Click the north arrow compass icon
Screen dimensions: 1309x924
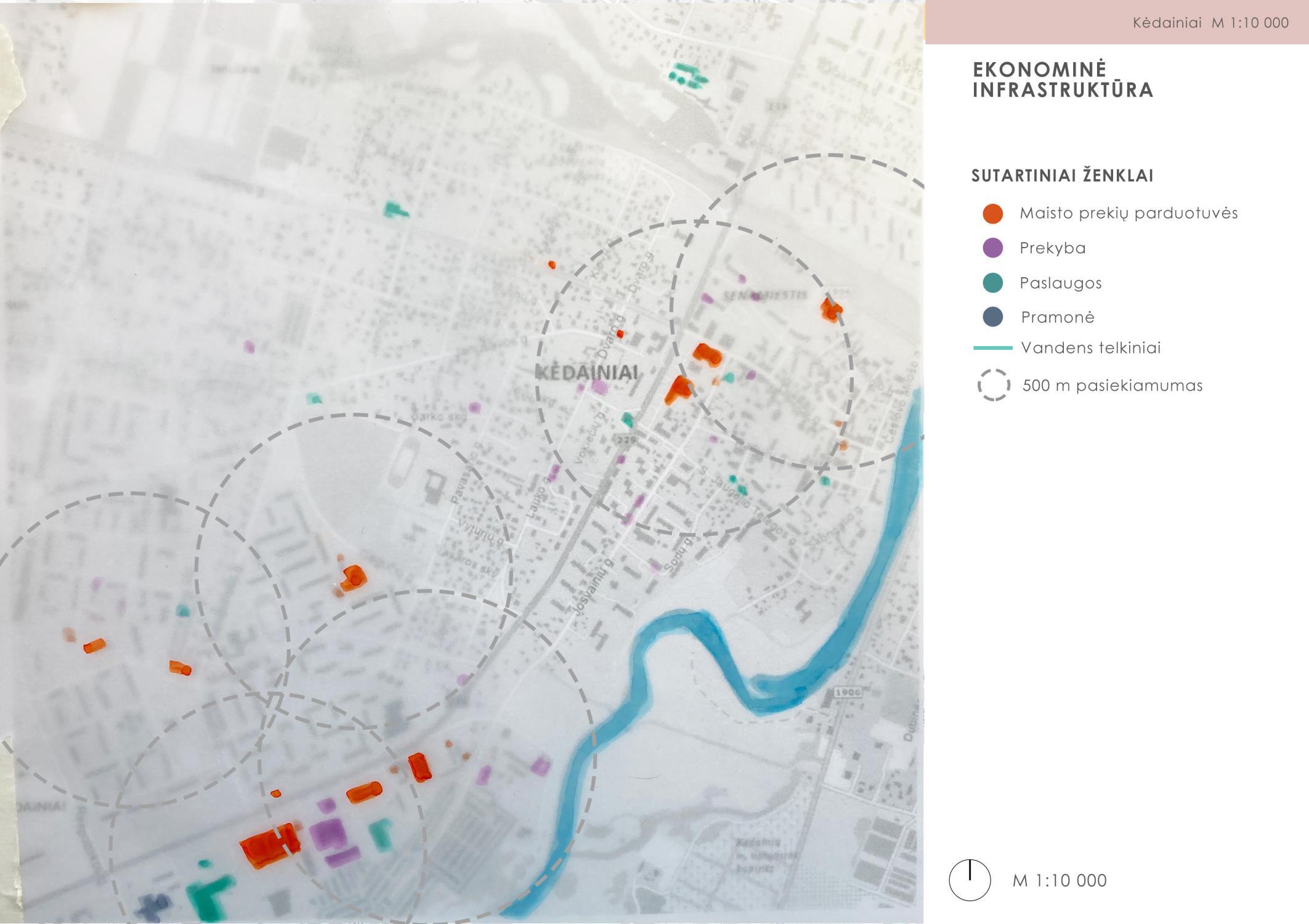pos(970,880)
